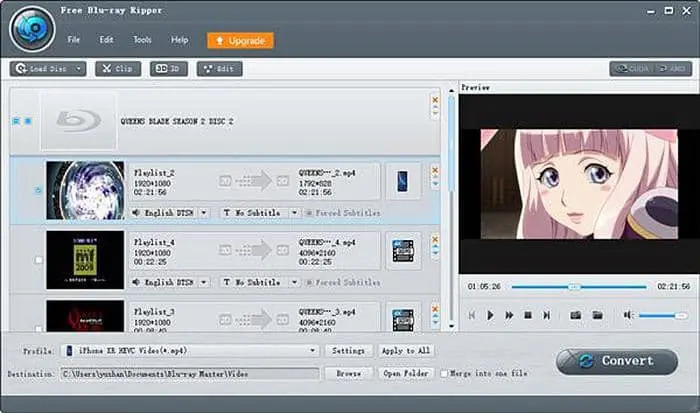Mute audio with speaker icon
The width and height of the screenshot is (700, 413).
pos(628,315)
